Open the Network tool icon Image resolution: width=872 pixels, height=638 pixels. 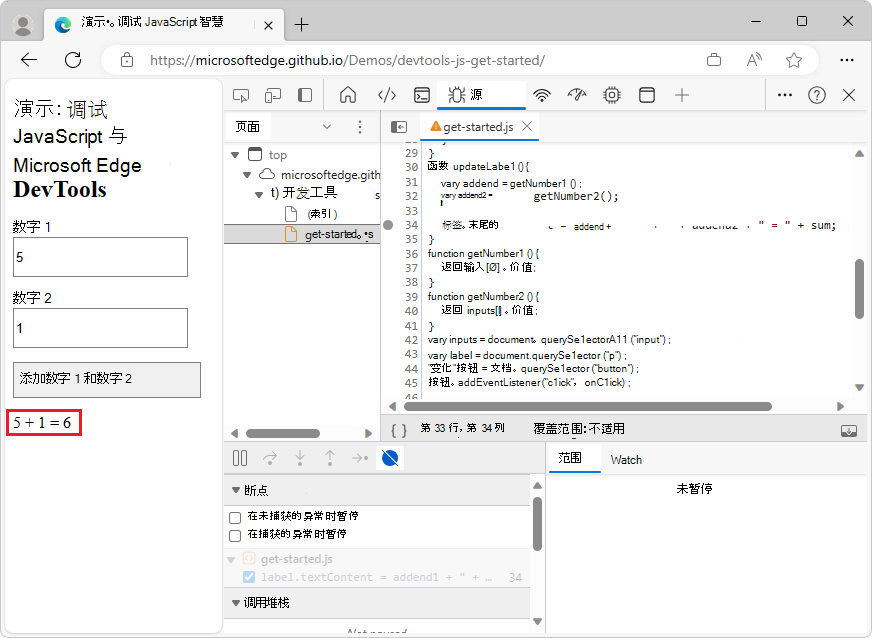(x=542, y=95)
